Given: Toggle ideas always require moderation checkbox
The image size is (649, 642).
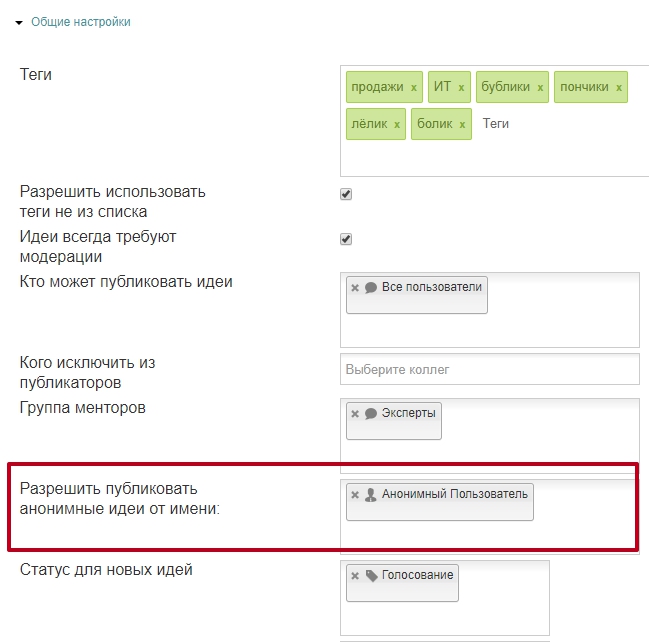Looking at the screenshot, I should [346, 239].
